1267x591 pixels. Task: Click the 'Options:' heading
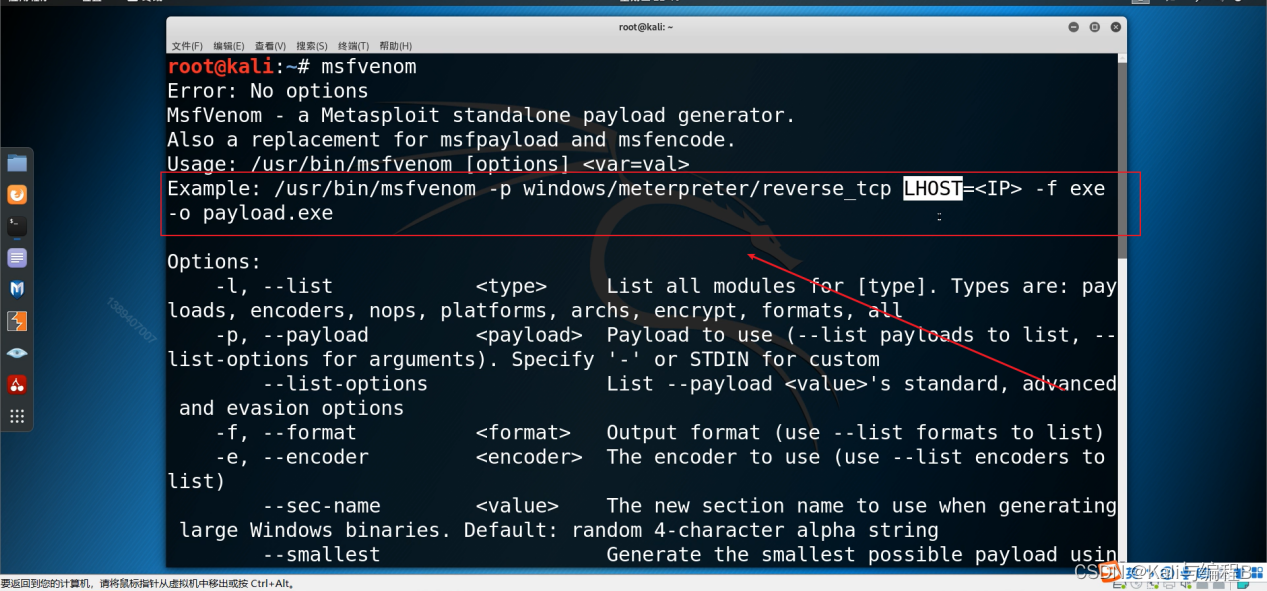tap(214, 262)
